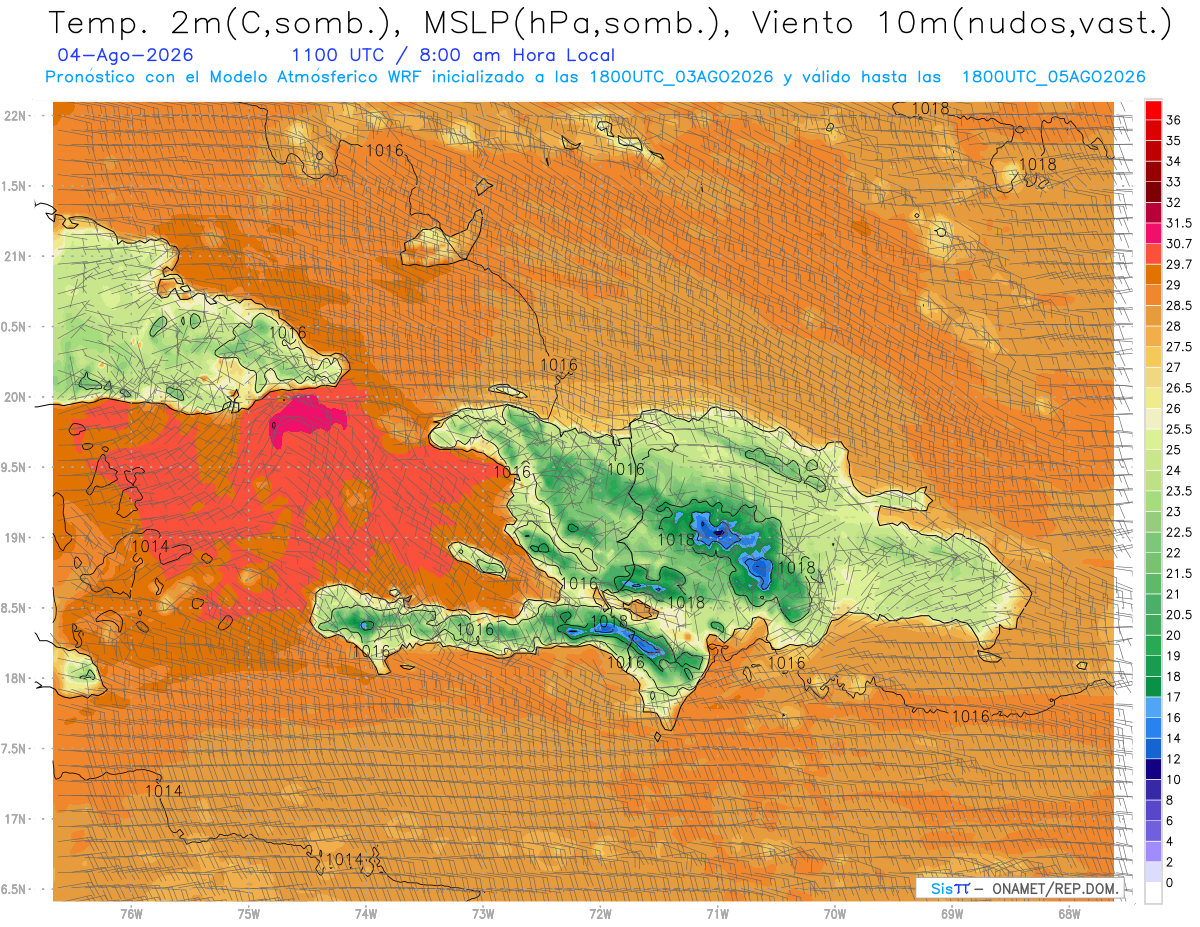
Task: Click the validity stamp '1800UTC_05AGO2026'
Action: pyautogui.click(x=1053, y=77)
